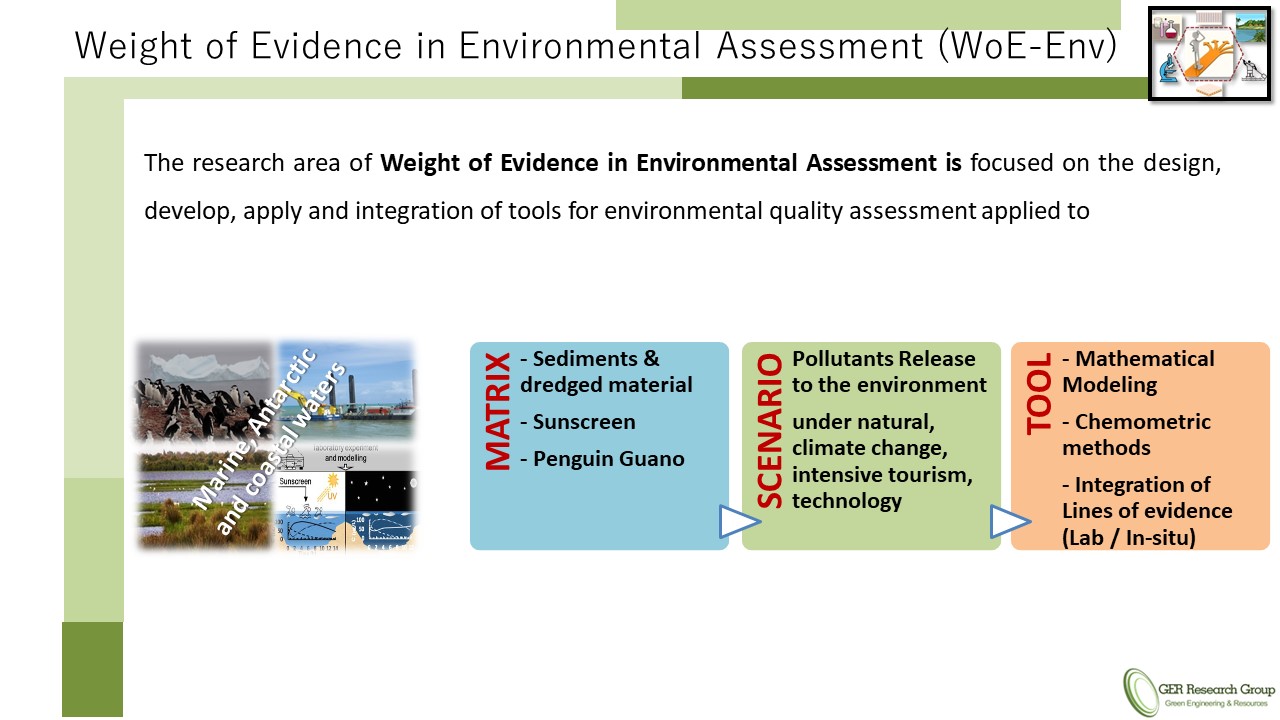Select the worker-with-machine drawing in the logo
The height and width of the screenshot is (720, 1280).
[1253, 70]
